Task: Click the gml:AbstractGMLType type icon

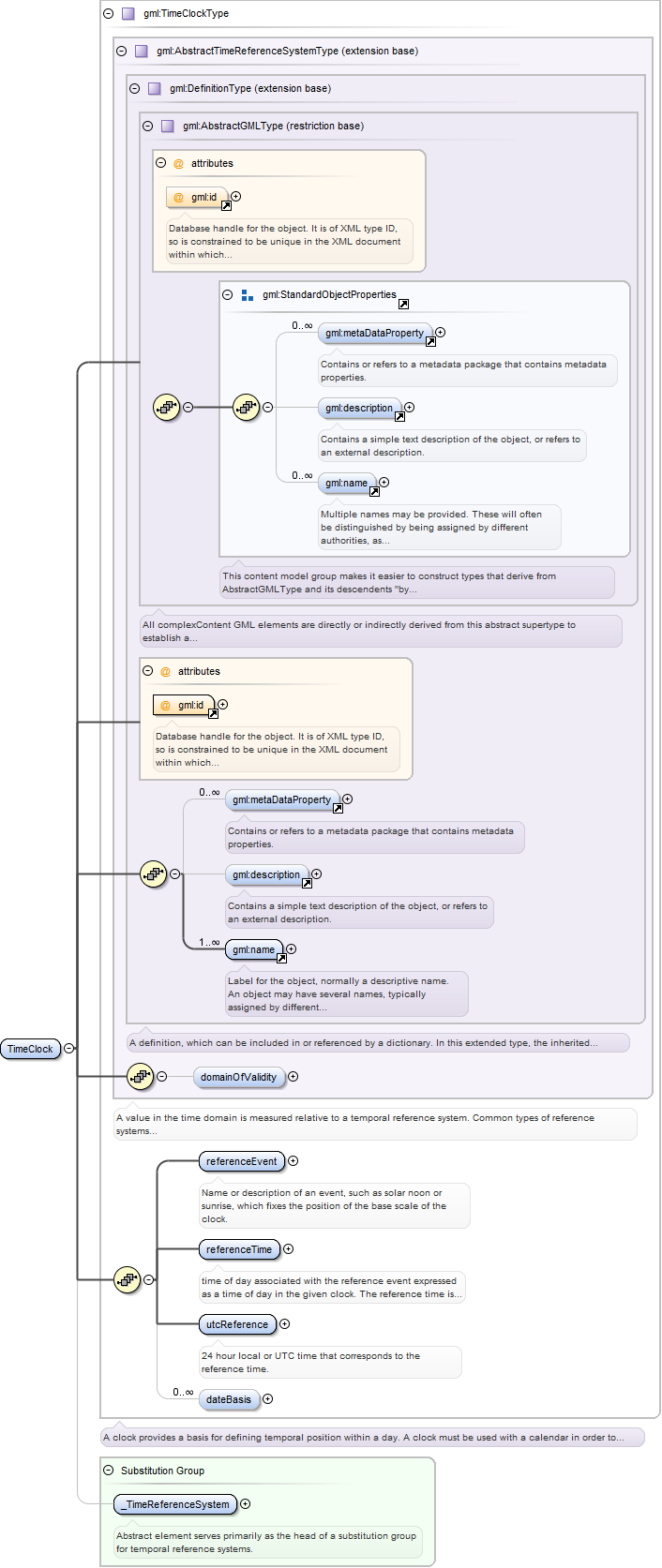Action: pos(168,127)
